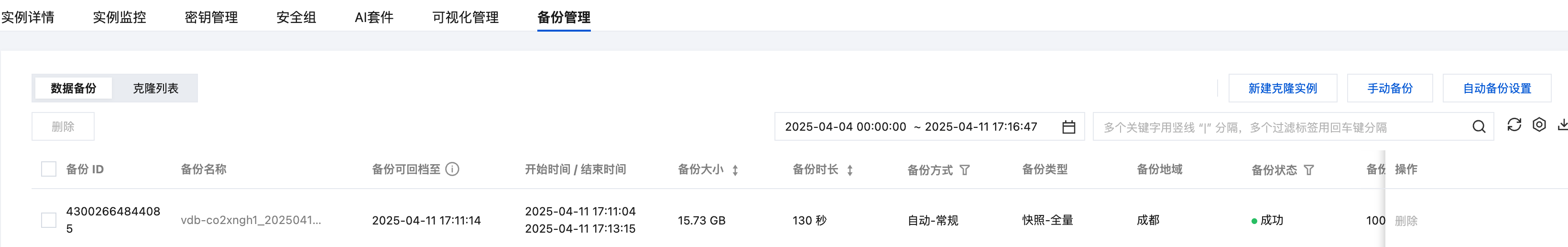Select all backups with header checkbox
The width and height of the screenshot is (1568, 247).
49,169
